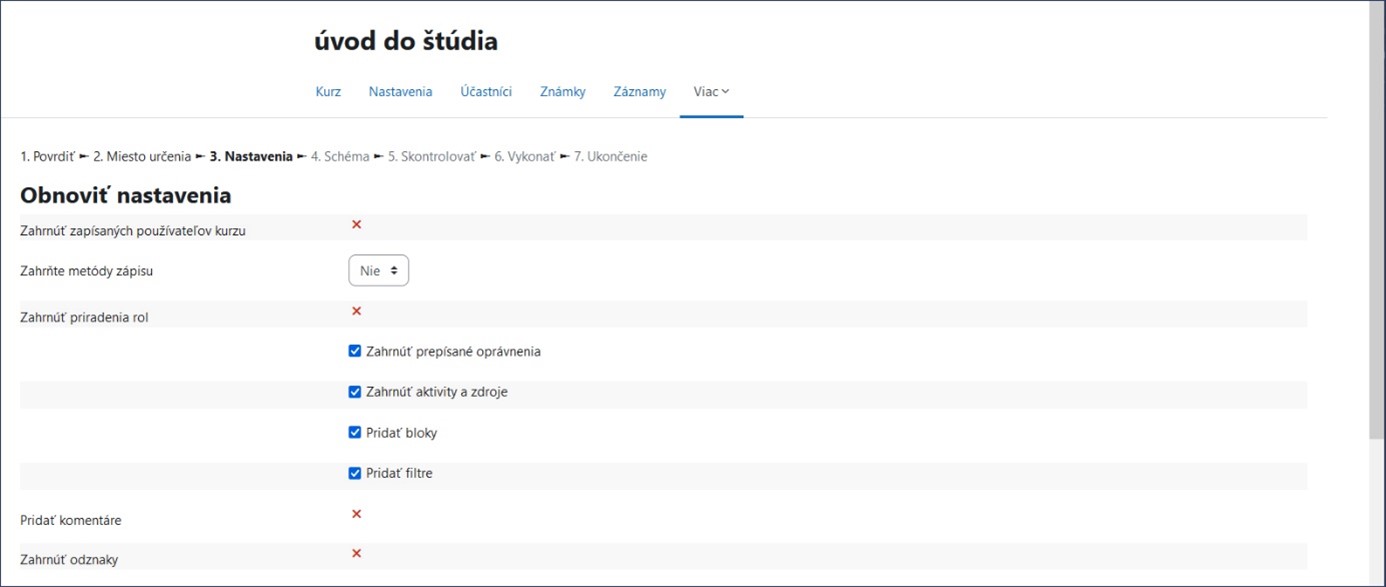Click red X beside Zahrnúť priradenia rol
Image resolution: width=1386 pixels, height=587 pixels.
pos(356,311)
